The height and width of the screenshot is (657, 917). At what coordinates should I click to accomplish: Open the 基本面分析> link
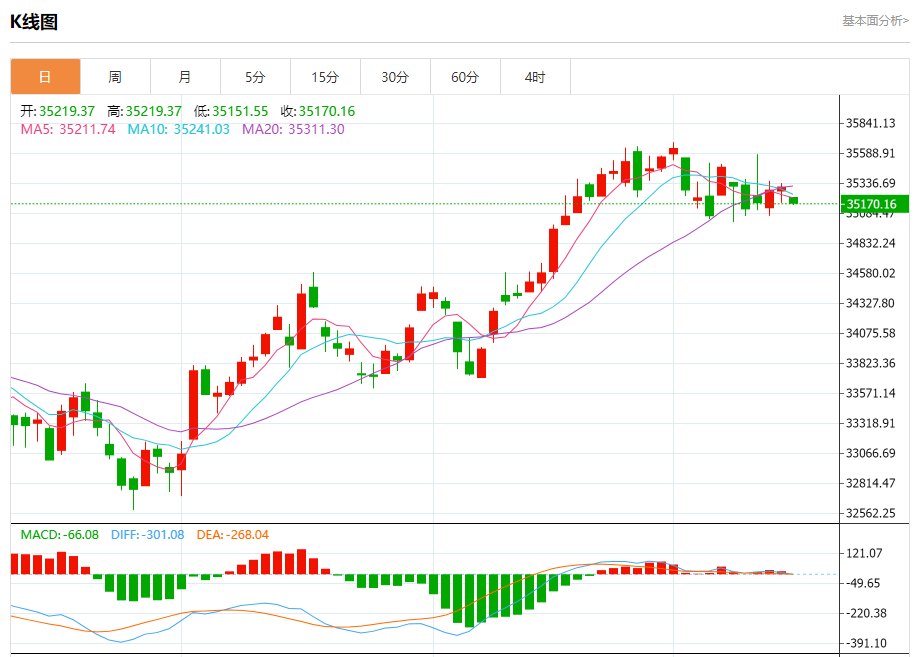click(x=875, y=21)
